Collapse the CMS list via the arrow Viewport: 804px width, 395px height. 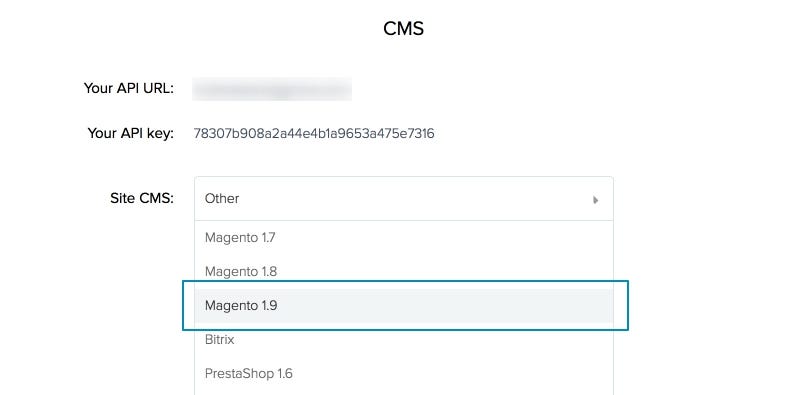pos(595,200)
